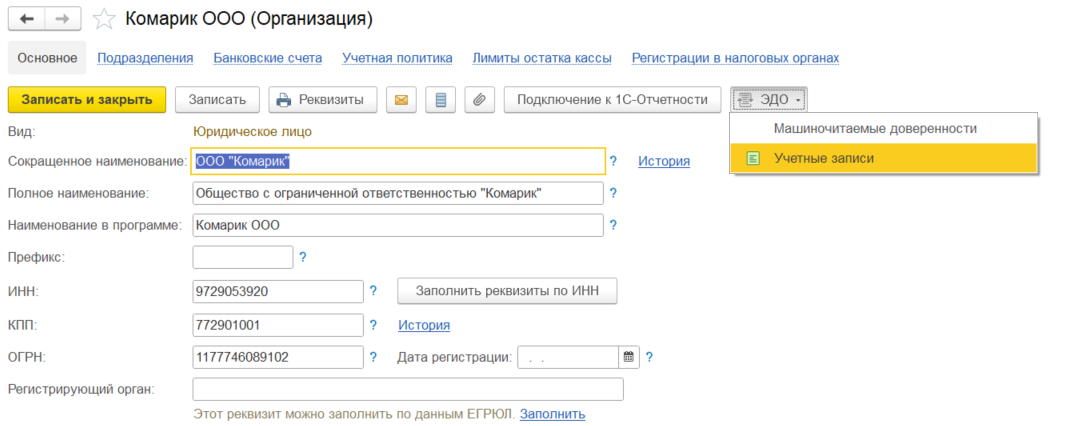Open the Банковские счета tab

pos(268,58)
